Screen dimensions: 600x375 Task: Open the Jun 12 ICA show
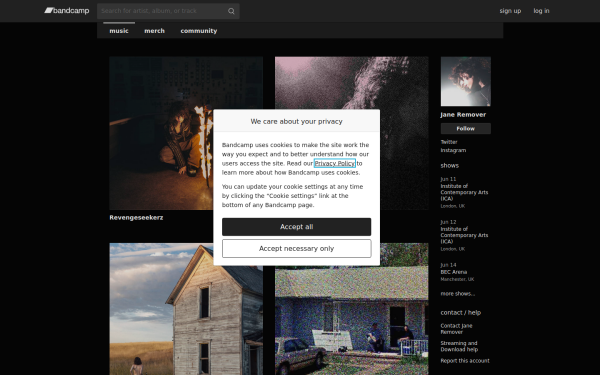[464, 235]
